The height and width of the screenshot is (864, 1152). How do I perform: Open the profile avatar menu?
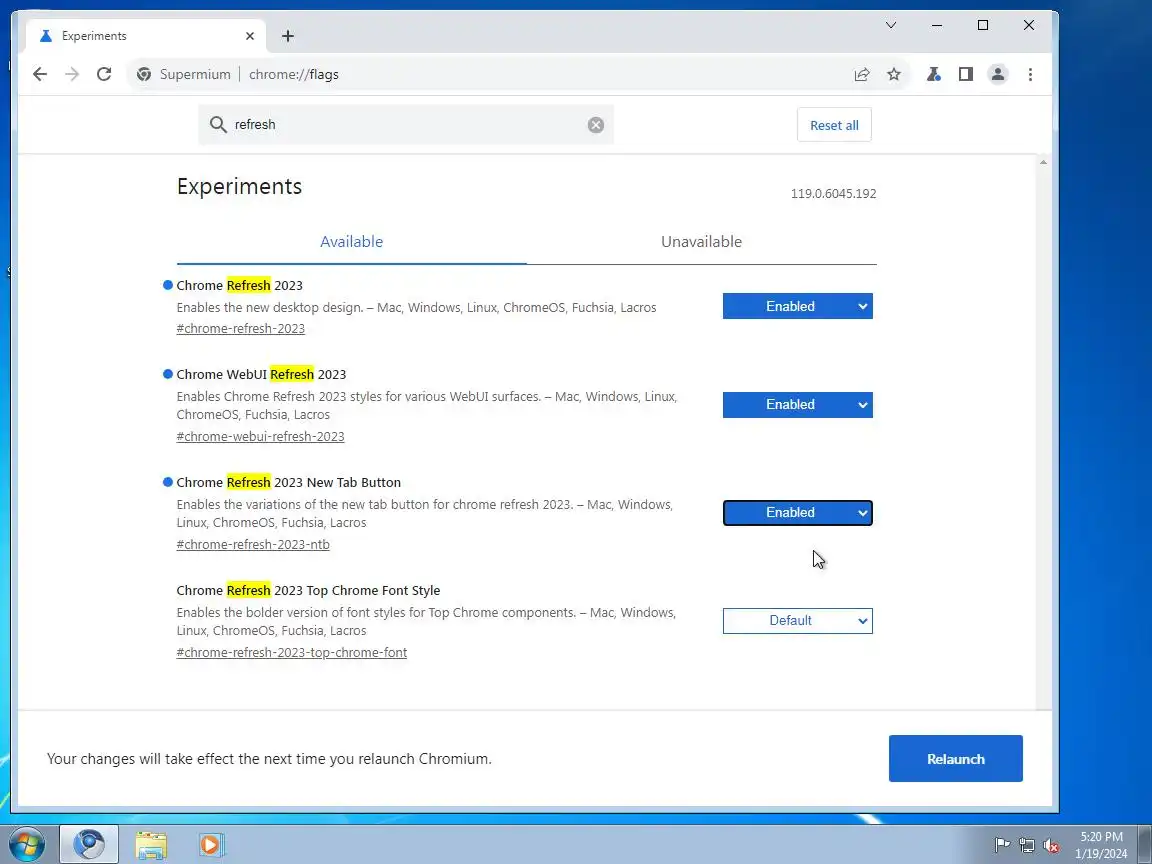click(998, 74)
